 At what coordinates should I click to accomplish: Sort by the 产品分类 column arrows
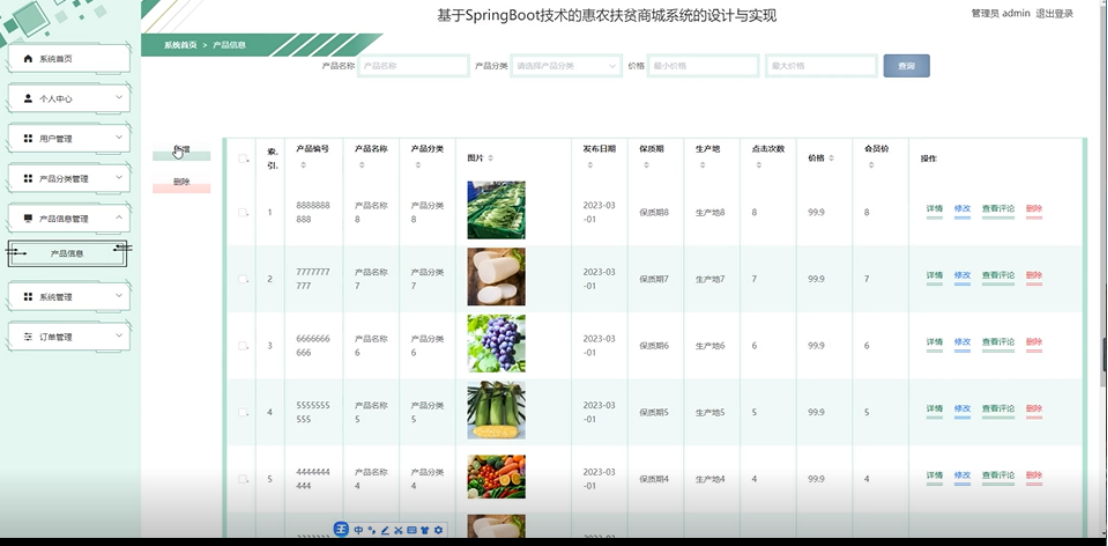tap(418, 165)
